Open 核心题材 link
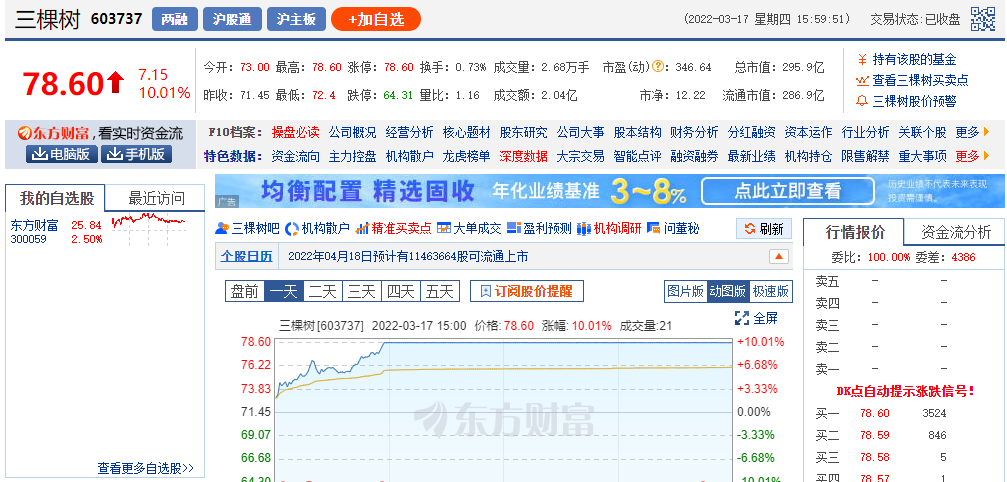The height and width of the screenshot is (482, 1007). click(x=466, y=132)
